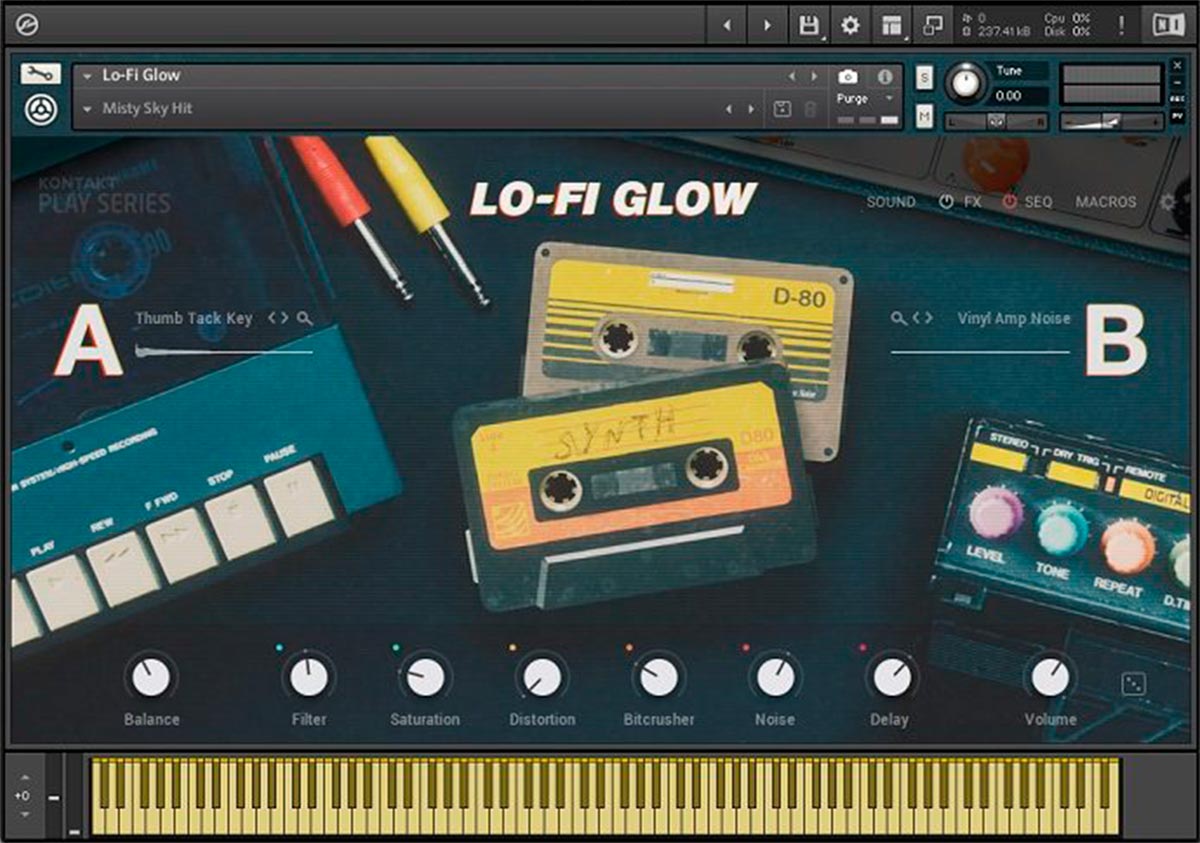Screen dimensions: 1200x843
Task: Open the SOUND tab
Action: click(891, 201)
